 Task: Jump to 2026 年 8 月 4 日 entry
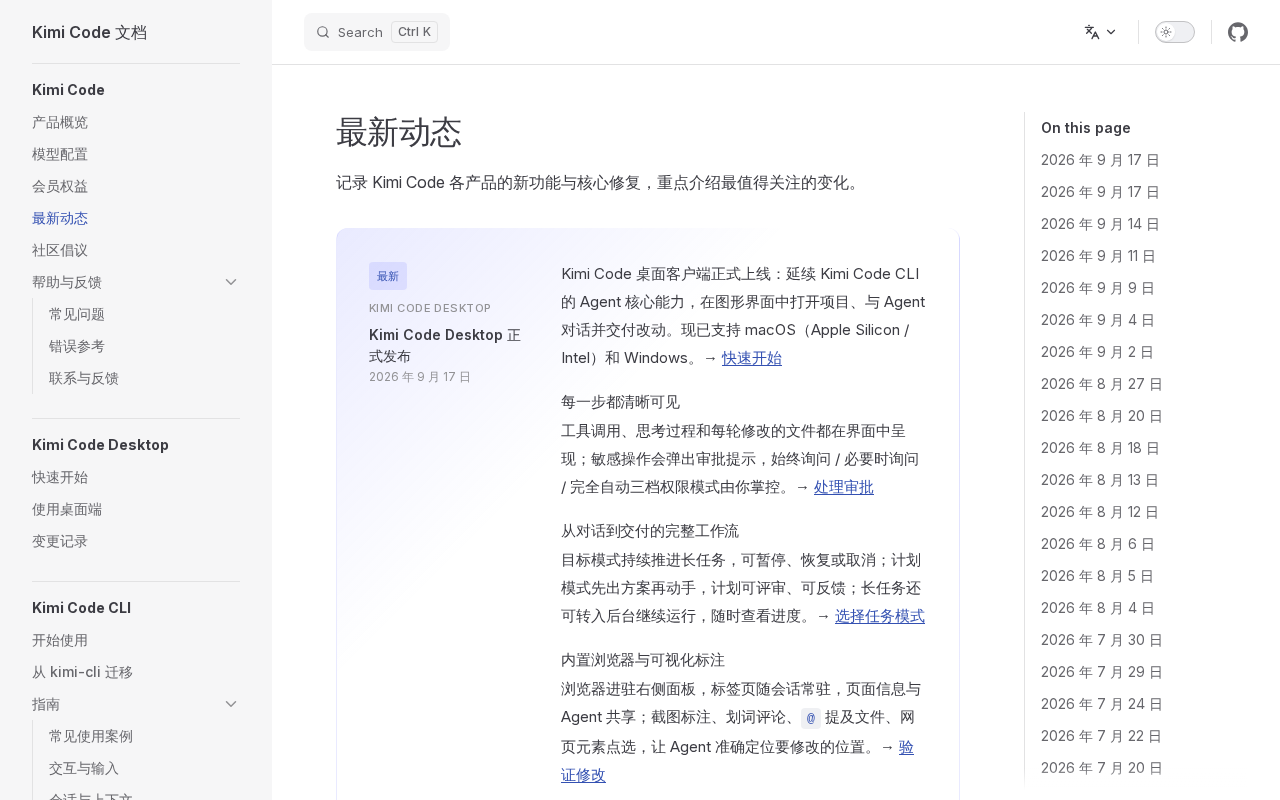pos(1098,608)
